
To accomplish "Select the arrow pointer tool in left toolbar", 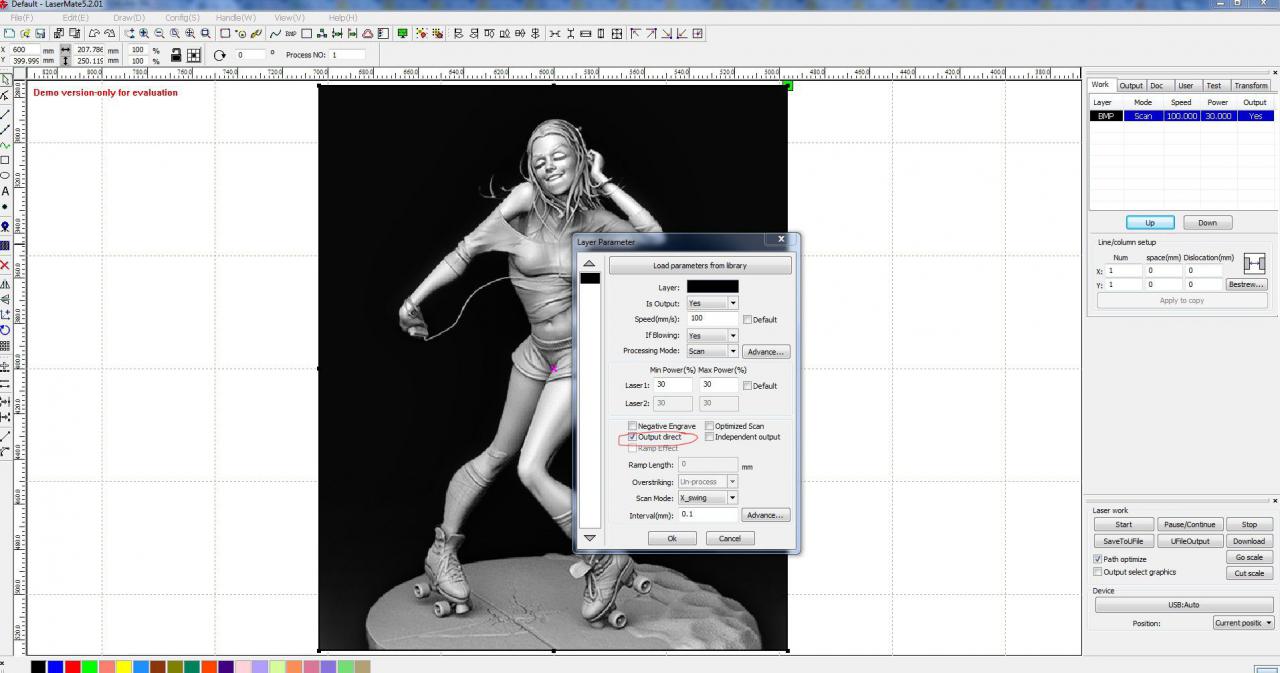I will (5, 80).
